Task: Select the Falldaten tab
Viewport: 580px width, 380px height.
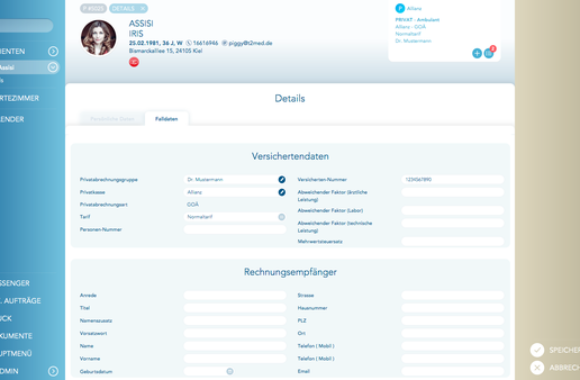Action: 166,119
